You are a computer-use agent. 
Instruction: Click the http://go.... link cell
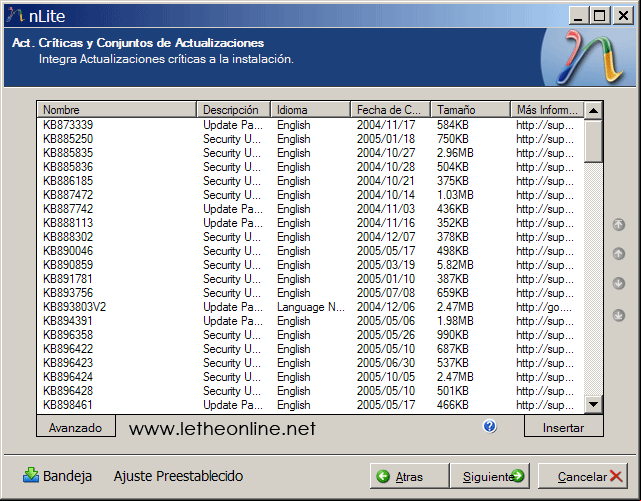coord(544,307)
